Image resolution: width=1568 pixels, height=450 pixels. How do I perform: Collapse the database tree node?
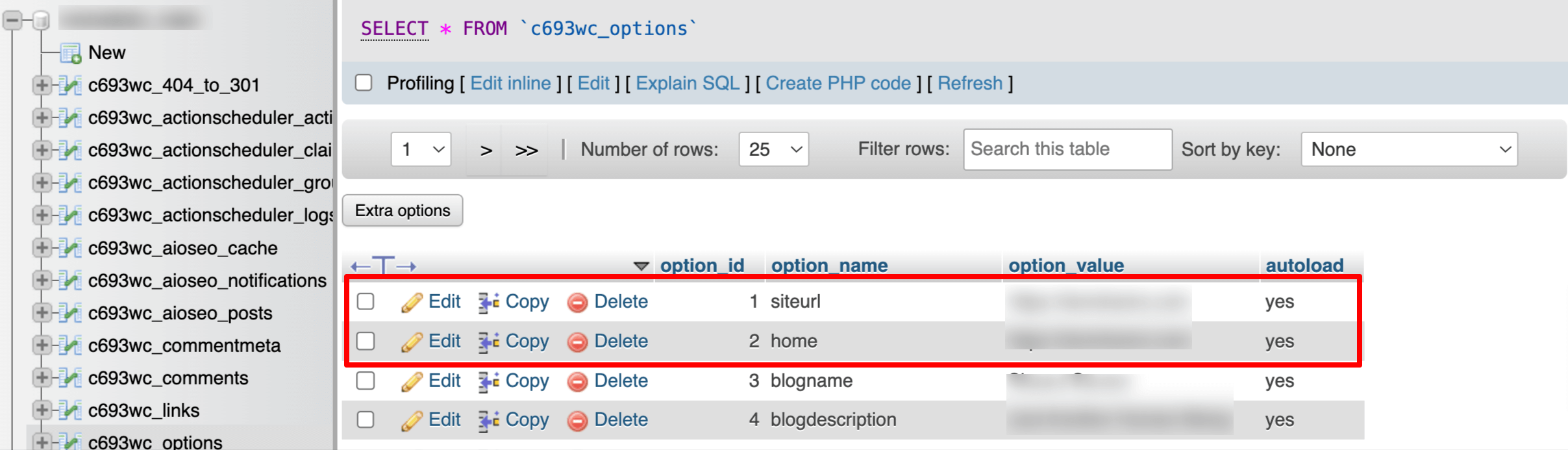coord(12,20)
